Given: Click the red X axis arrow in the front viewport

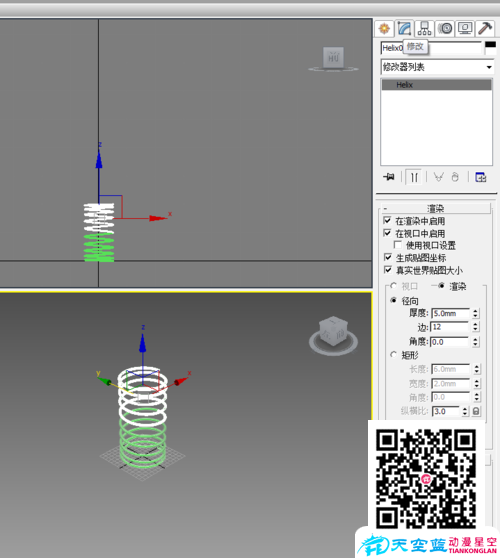Looking at the screenshot, I should click(158, 218).
